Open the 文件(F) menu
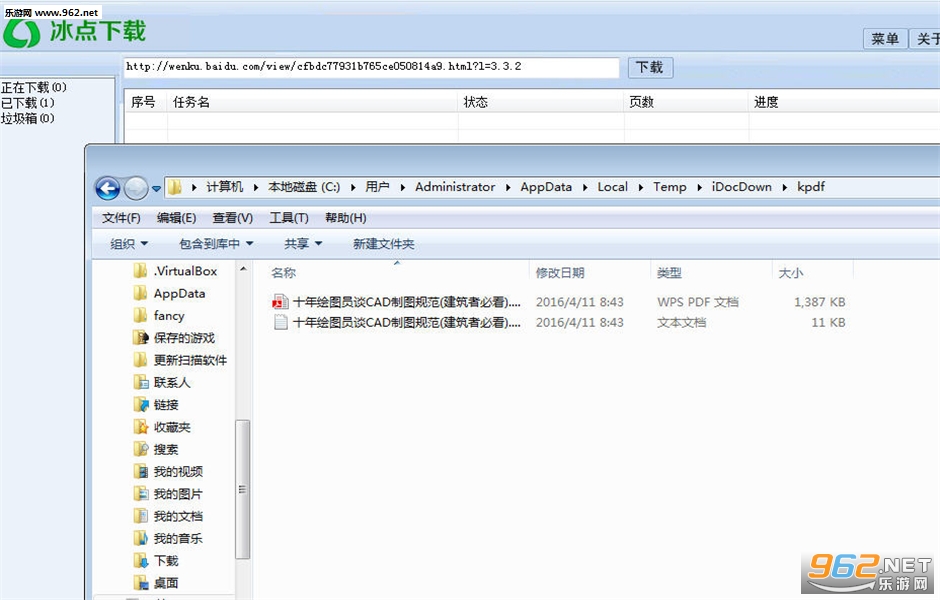This screenshot has width=940, height=600. click(x=121, y=218)
